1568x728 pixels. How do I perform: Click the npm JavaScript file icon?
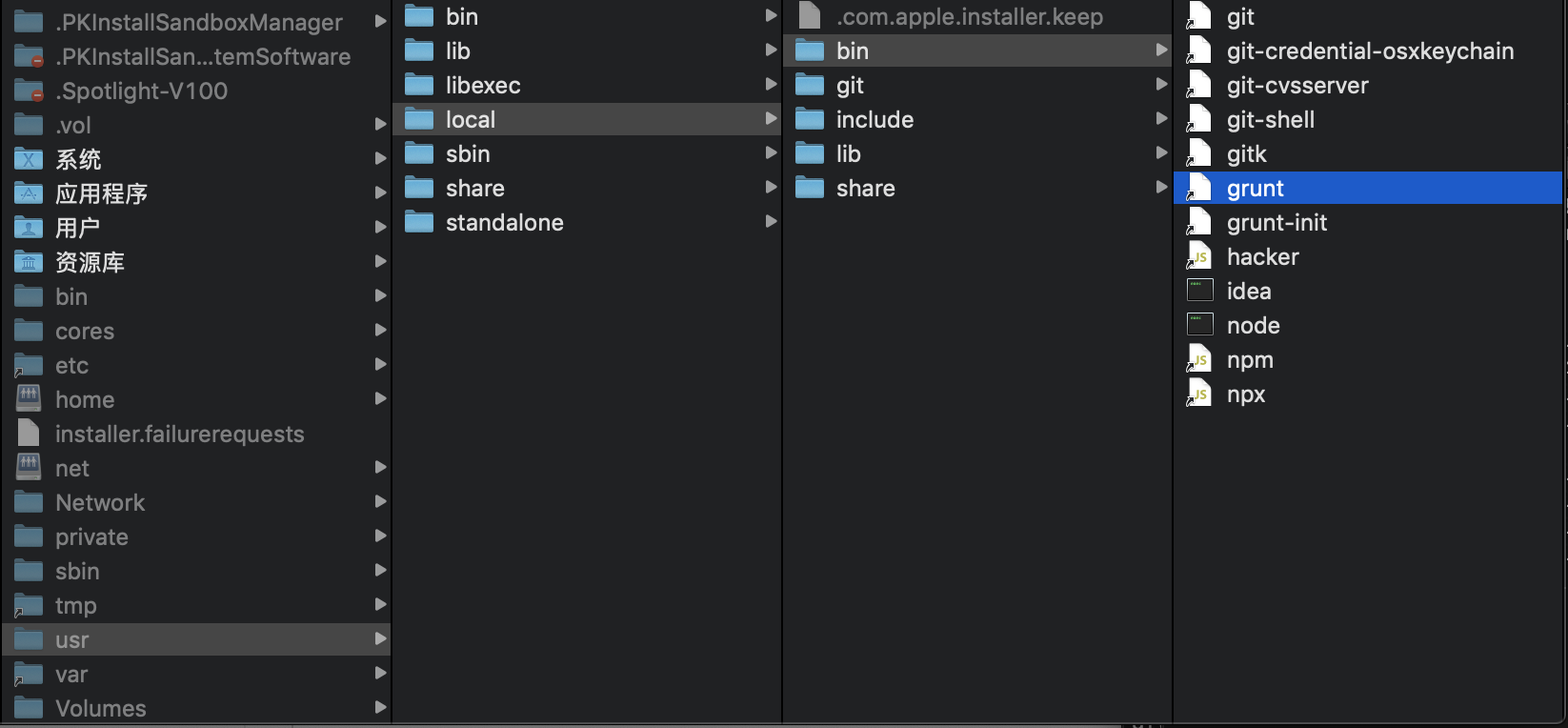point(1199,359)
